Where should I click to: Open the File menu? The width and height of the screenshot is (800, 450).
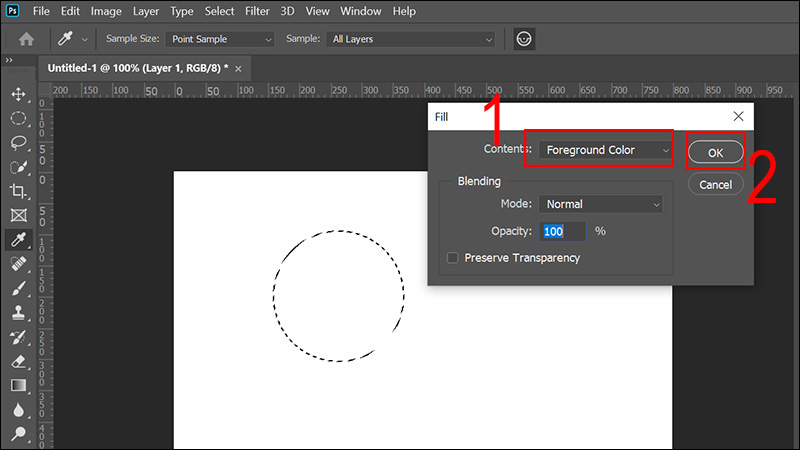41,11
